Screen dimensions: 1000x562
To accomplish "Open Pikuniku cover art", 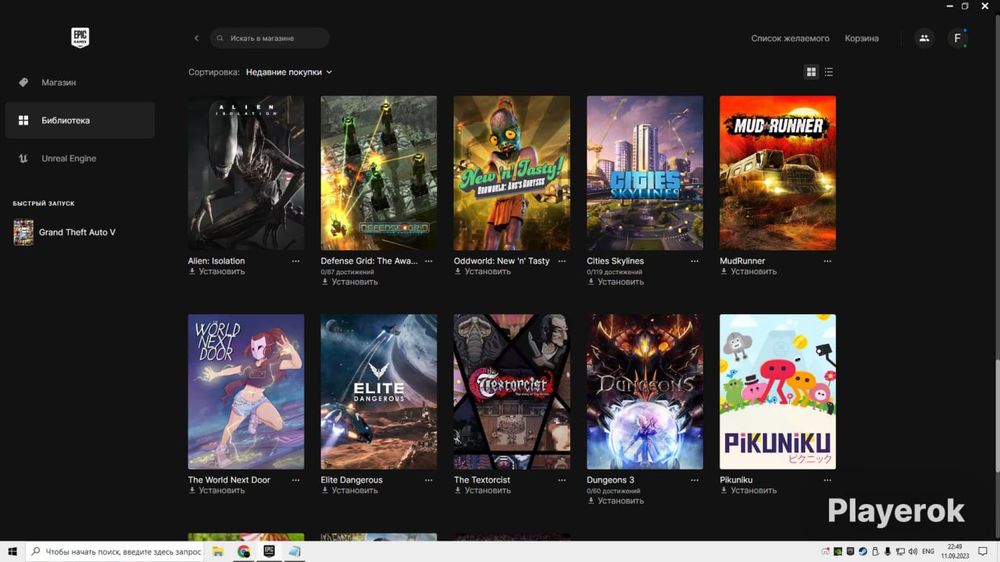I will pos(777,392).
